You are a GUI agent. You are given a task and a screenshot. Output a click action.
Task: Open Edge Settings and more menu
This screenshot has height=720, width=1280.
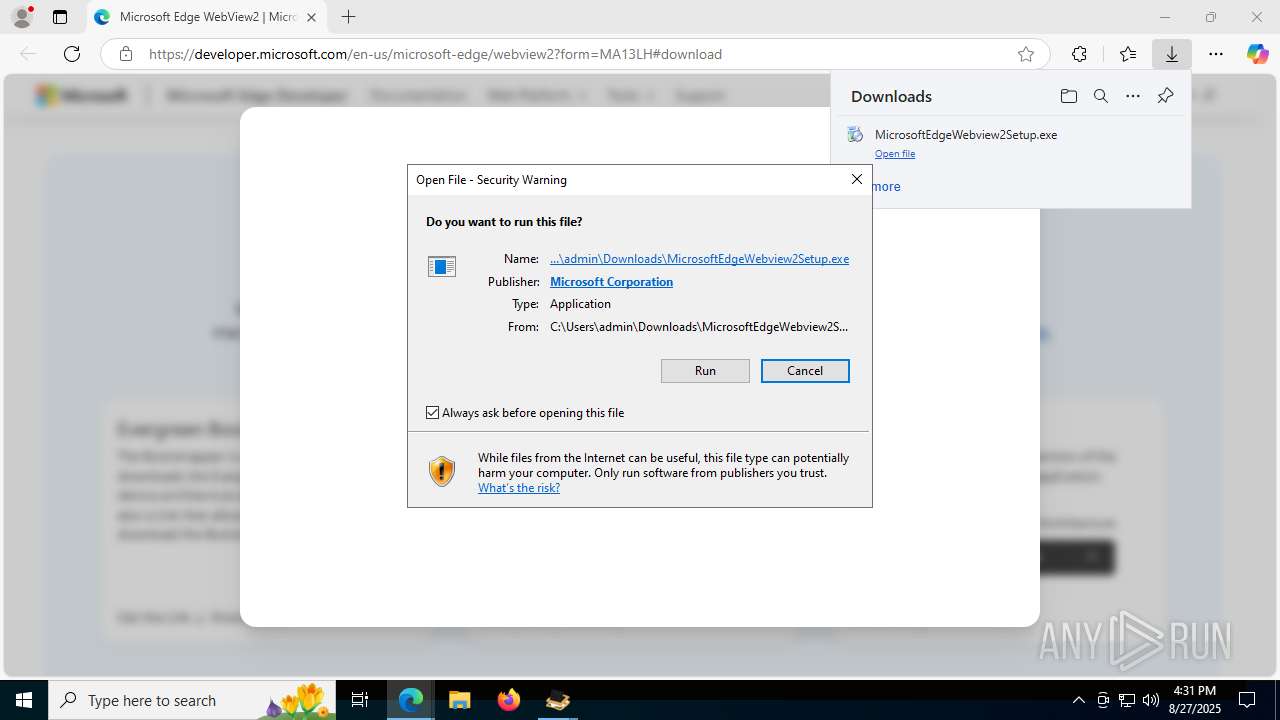pos(1216,54)
